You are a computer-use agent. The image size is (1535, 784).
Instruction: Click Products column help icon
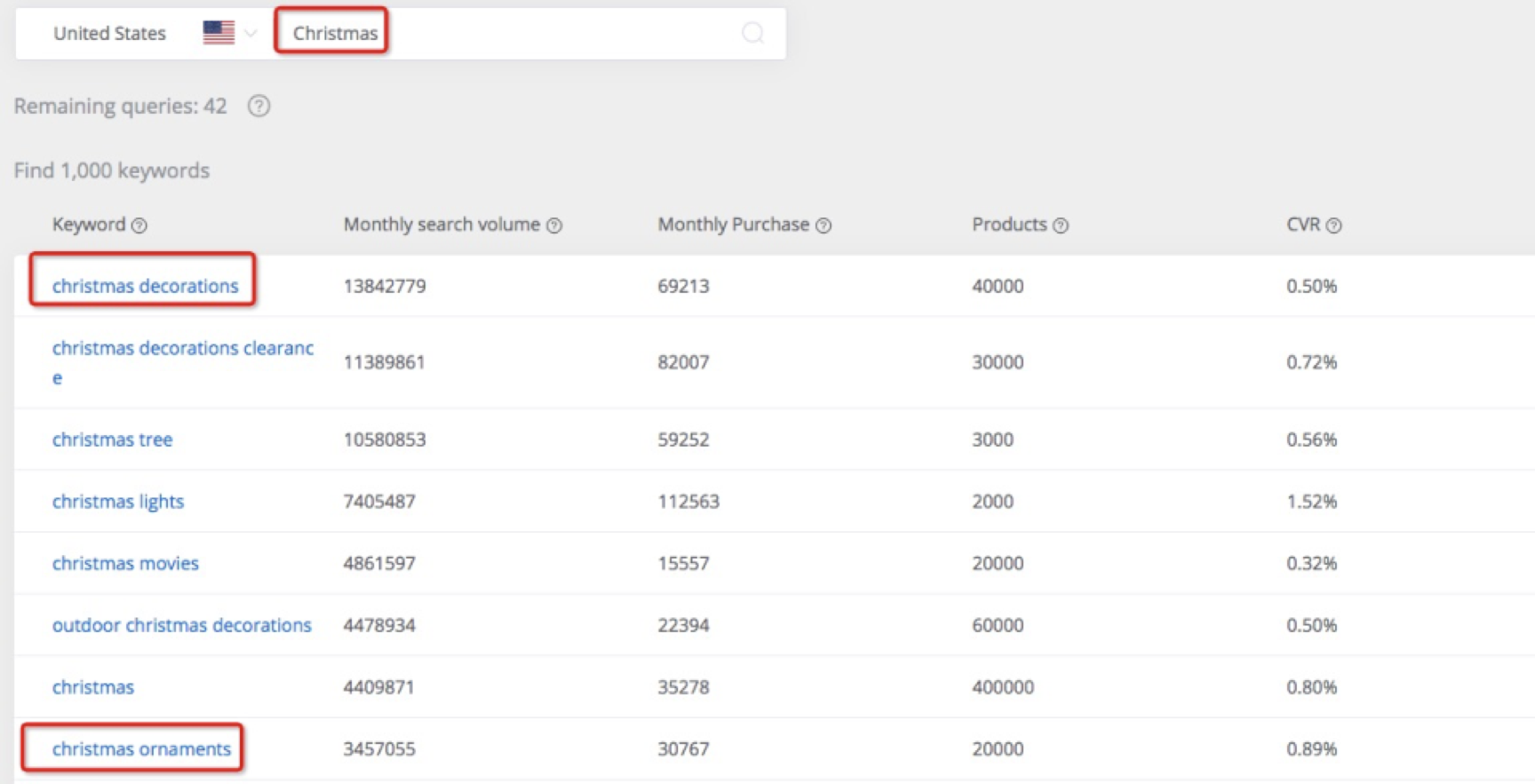click(x=1061, y=226)
